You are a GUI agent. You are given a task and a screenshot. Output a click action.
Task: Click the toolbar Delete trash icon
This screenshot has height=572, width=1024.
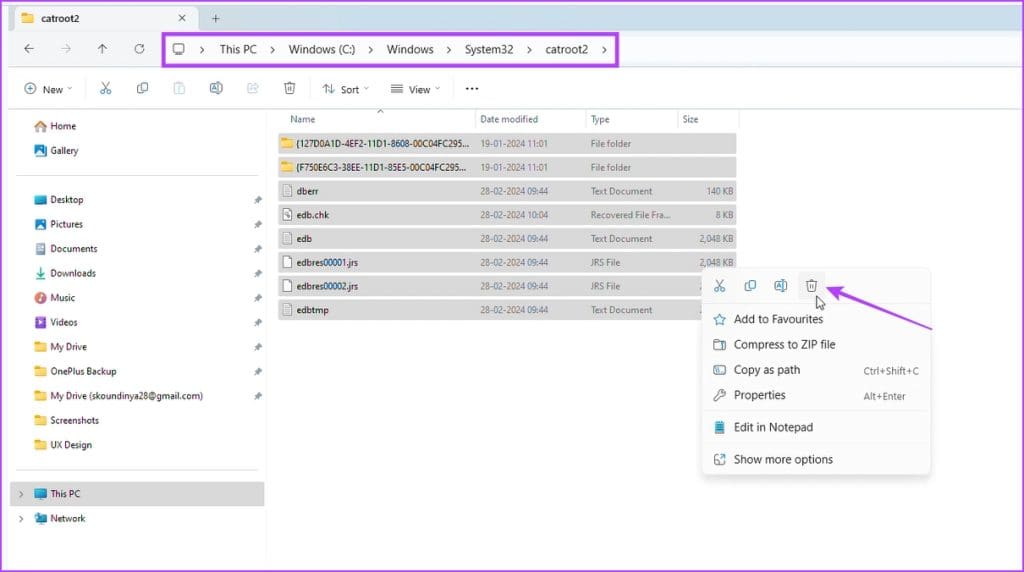pos(289,89)
